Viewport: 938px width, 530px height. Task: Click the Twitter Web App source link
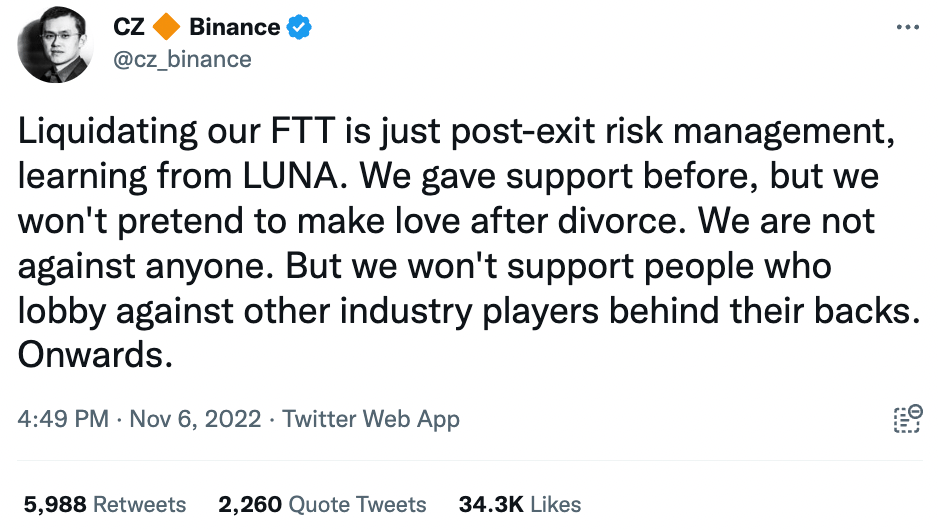click(371, 418)
